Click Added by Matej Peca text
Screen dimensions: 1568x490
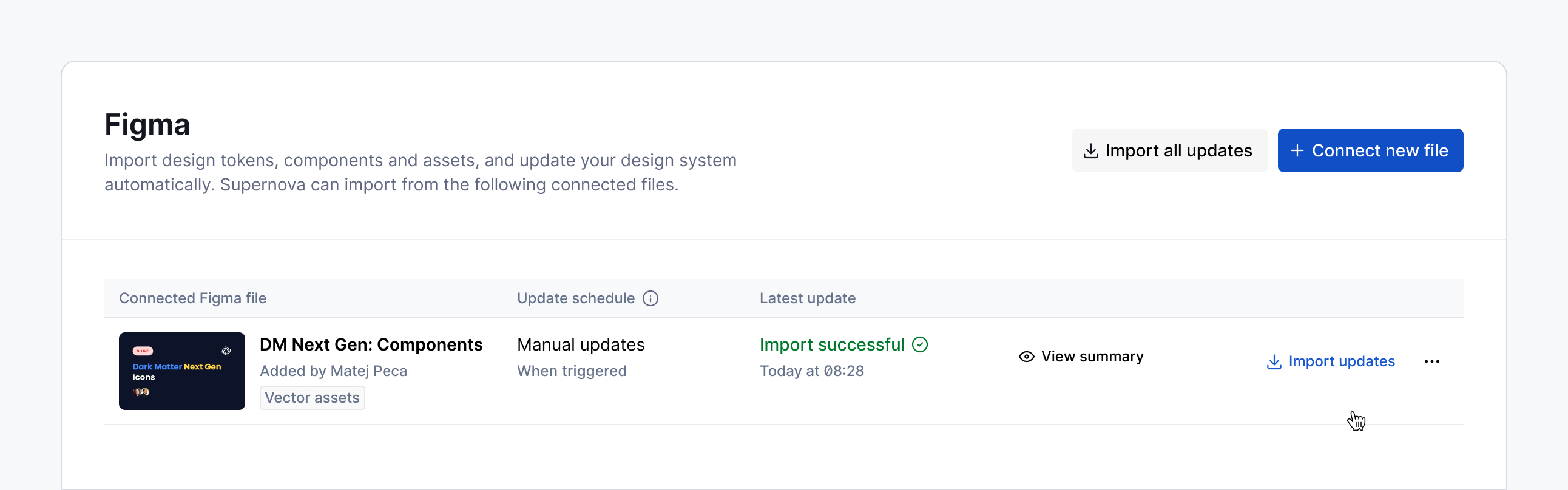pos(333,371)
